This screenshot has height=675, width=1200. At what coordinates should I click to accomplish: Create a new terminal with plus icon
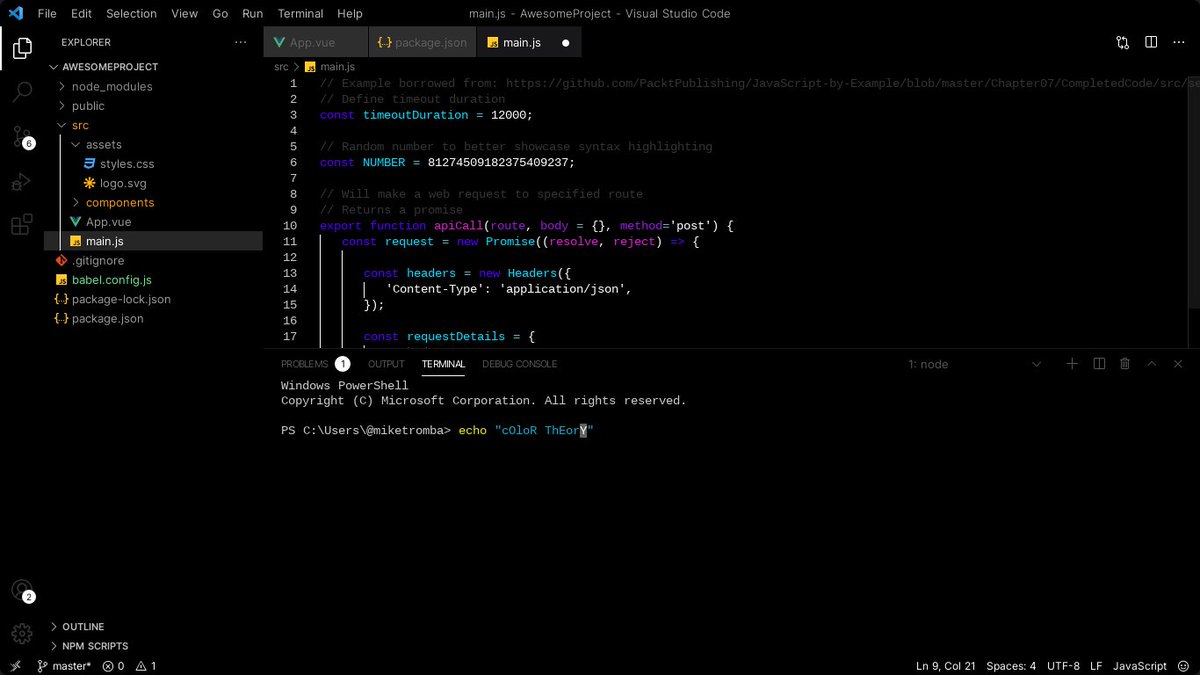pos(1072,364)
